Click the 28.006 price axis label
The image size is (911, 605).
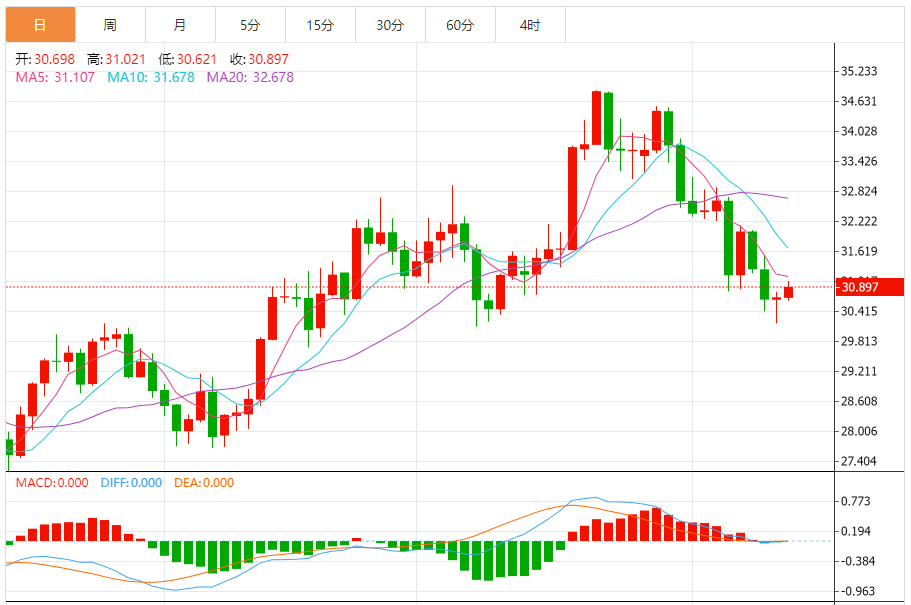click(859, 431)
